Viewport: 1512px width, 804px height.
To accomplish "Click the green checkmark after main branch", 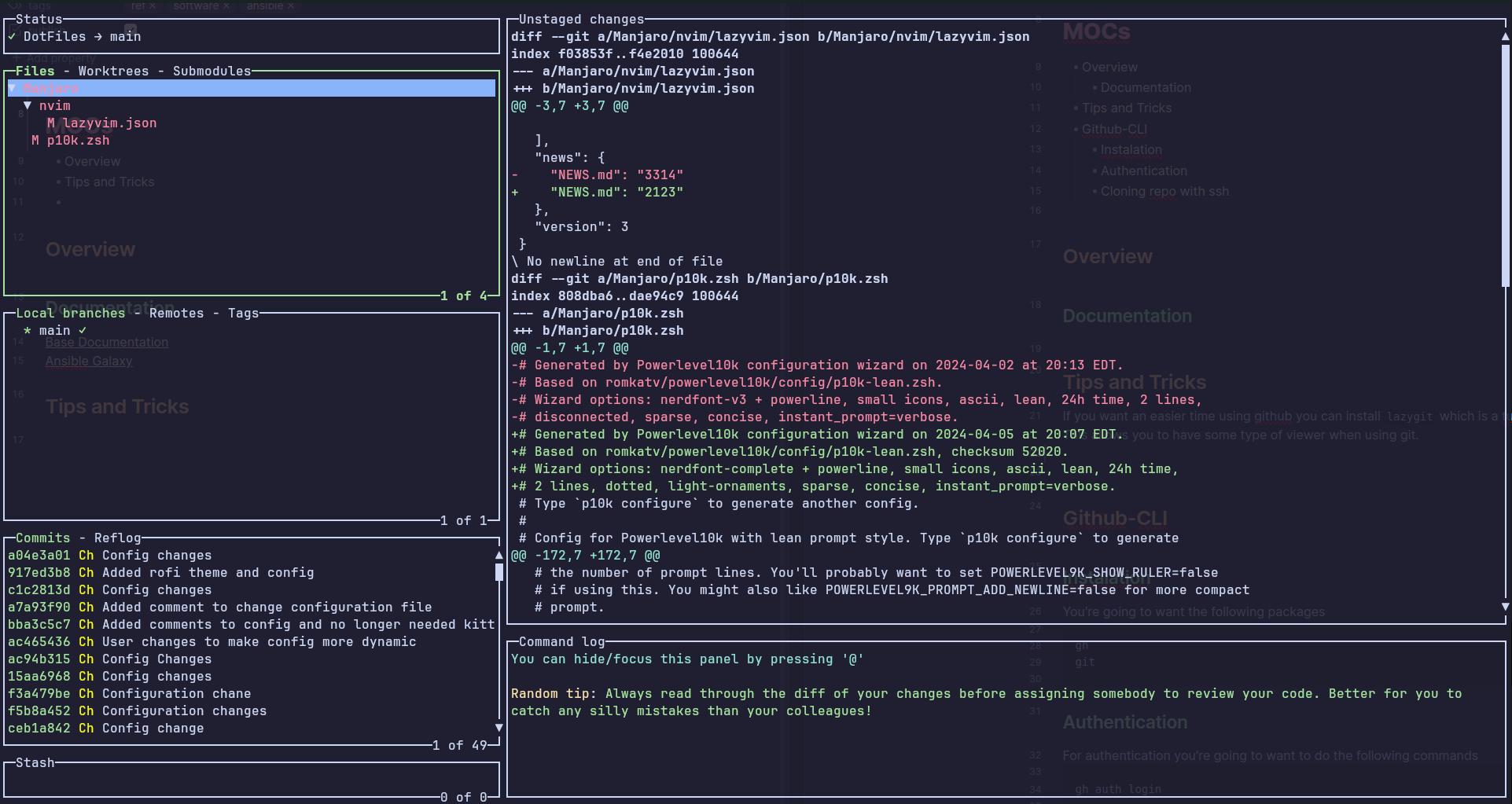I will [x=83, y=330].
